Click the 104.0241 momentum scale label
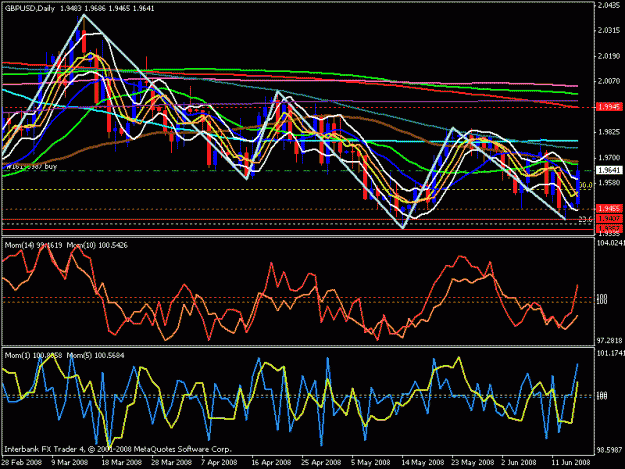The height and width of the screenshot is (469, 625). point(610,243)
